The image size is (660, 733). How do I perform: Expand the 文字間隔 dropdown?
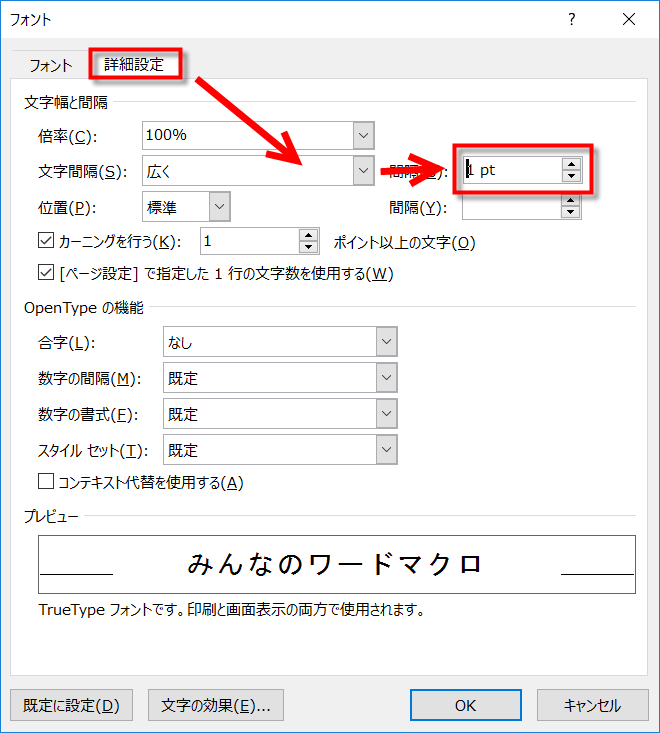[363, 171]
